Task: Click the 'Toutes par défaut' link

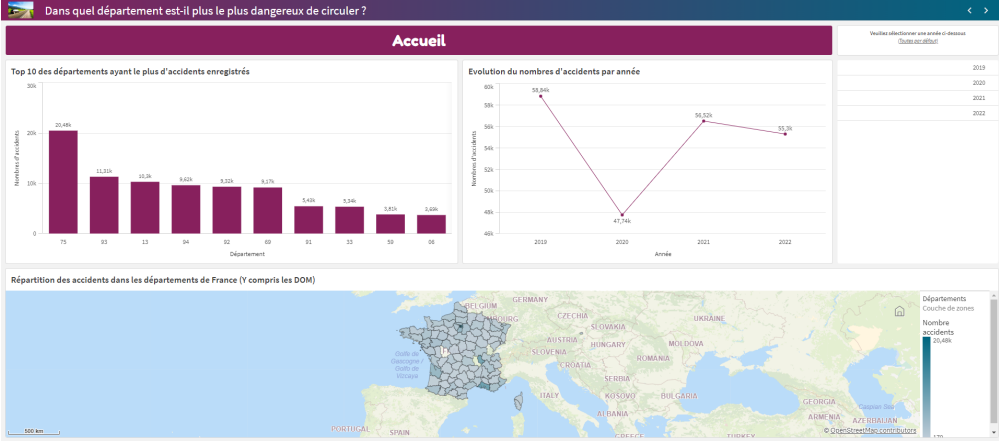Action: (x=917, y=41)
